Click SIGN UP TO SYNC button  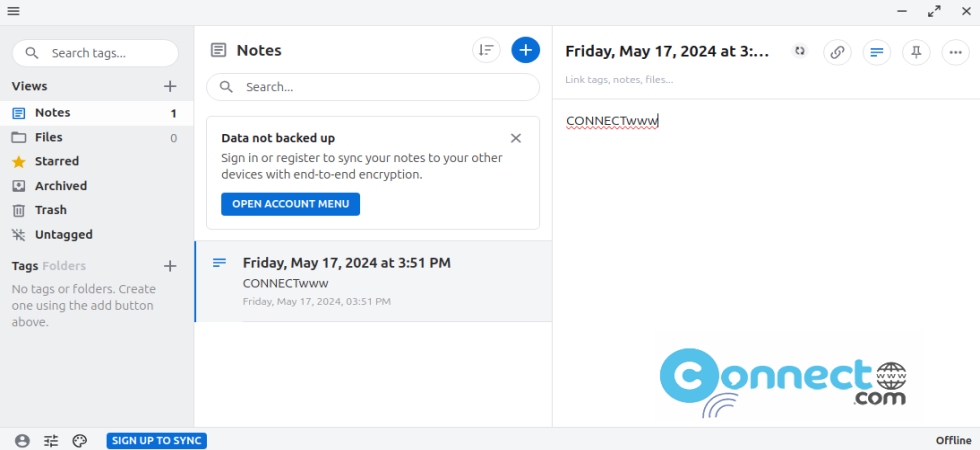click(156, 441)
